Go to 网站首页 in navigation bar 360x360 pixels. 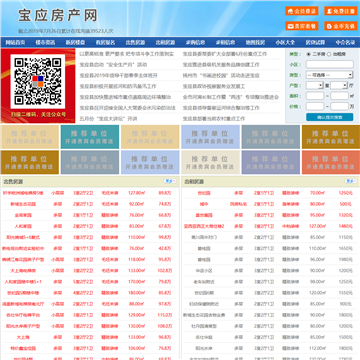point(15,42)
